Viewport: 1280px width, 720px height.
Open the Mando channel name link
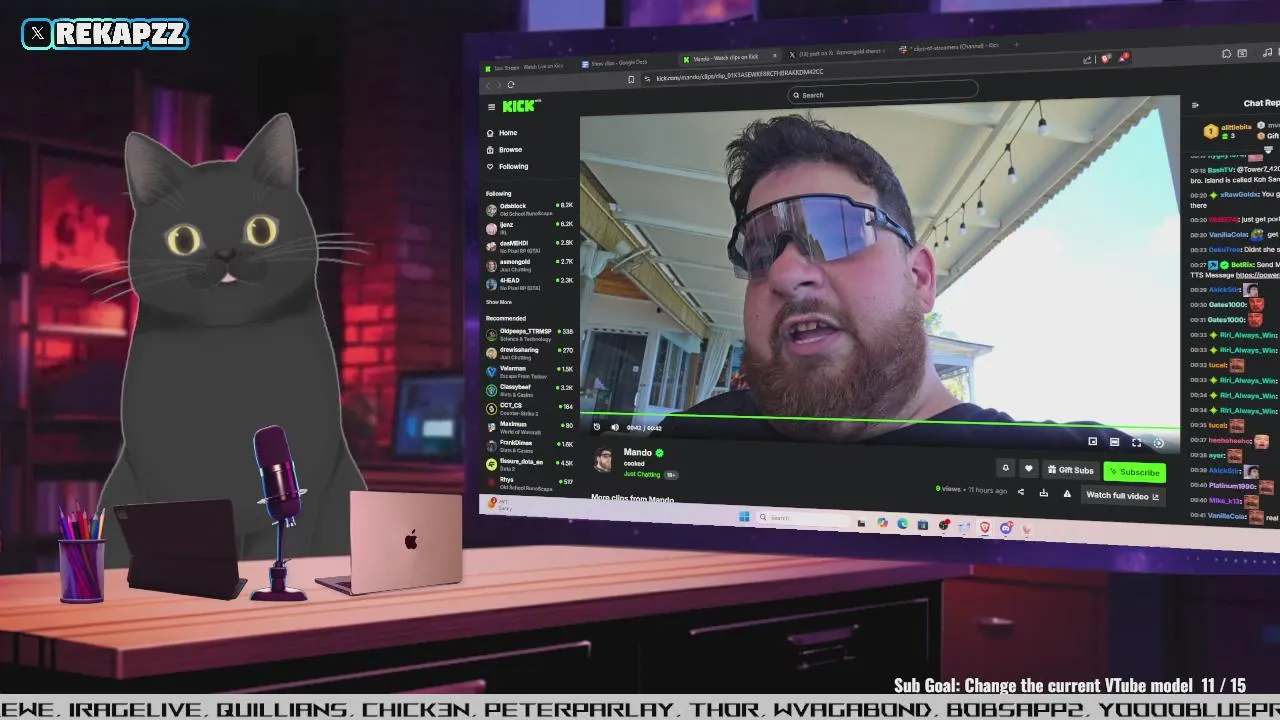tap(637, 452)
